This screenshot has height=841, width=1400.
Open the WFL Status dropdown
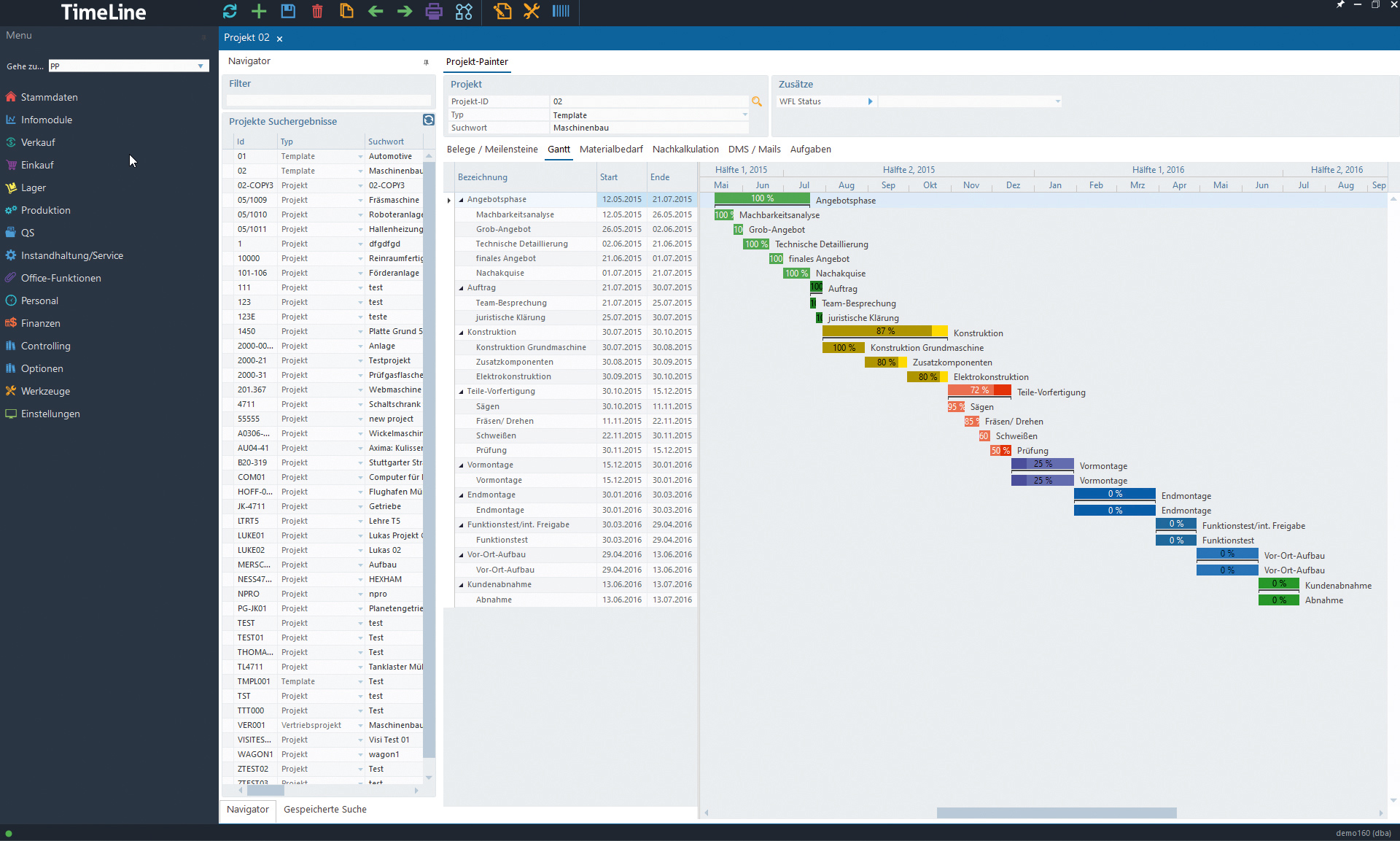click(1057, 101)
